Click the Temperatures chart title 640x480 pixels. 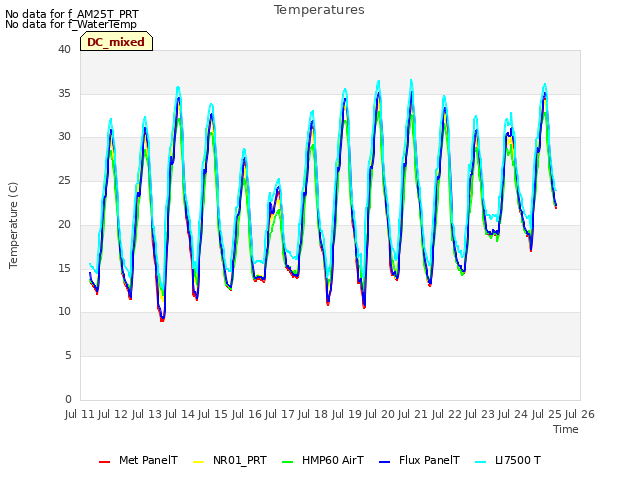click(x=319, y=10)
